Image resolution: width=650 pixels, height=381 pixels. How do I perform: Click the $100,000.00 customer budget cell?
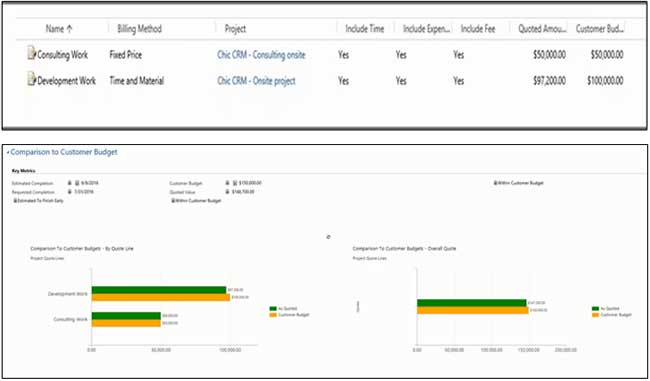(x=605, y=80)
